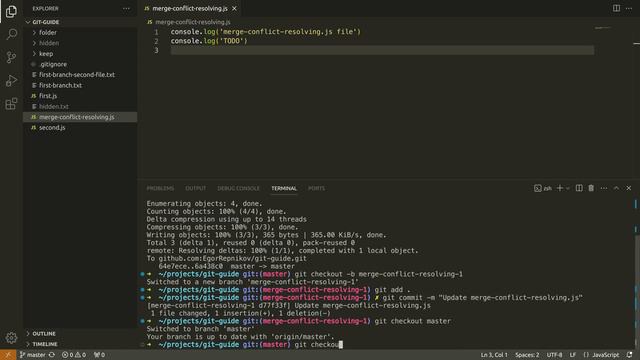The width and height of the screenshot is (640, 360).
Task: Click the master branch in status bar
Action: (x=33, y=355)
